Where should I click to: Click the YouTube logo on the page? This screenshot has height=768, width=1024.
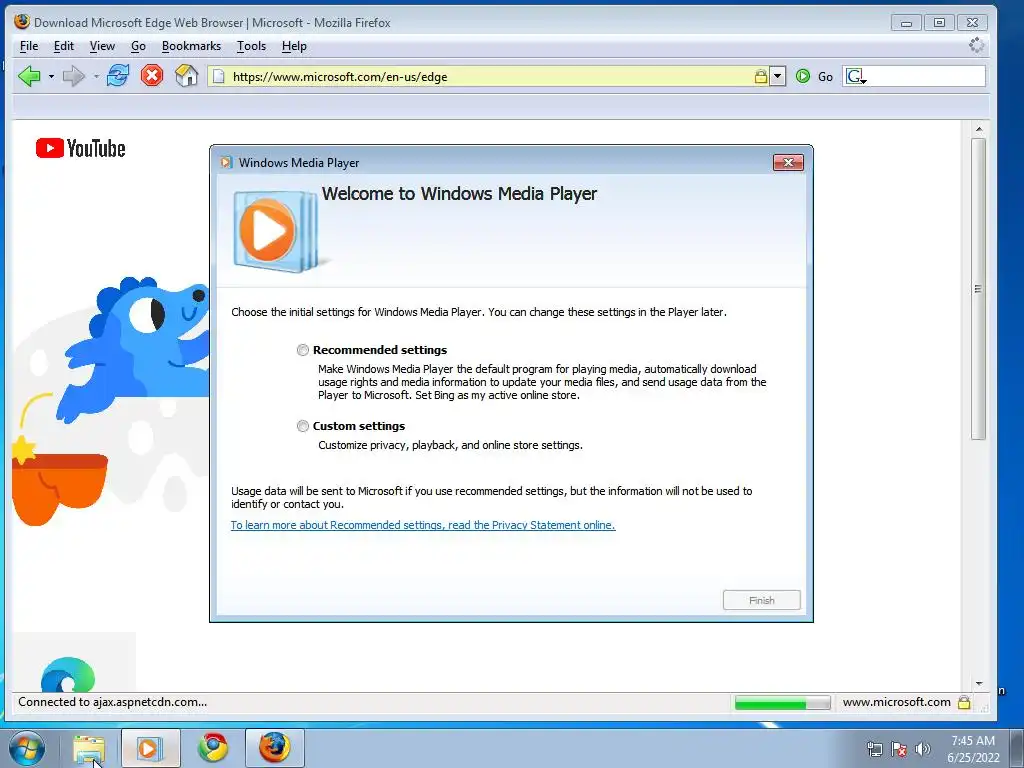click(x=80, y=148)
